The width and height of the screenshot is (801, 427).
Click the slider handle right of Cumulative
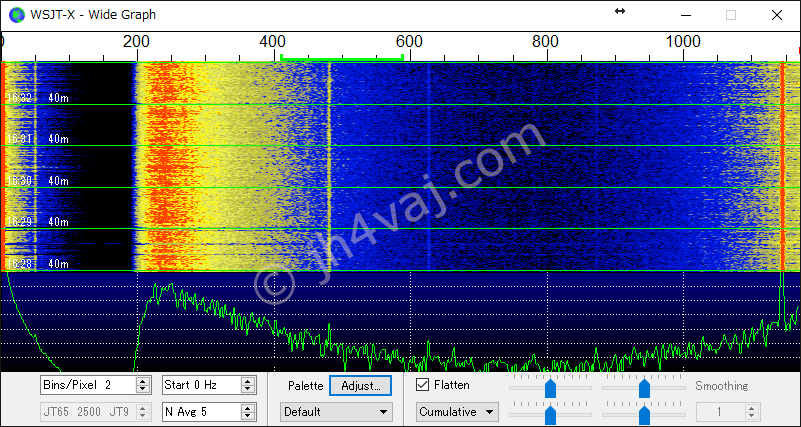pyautogui.click(x=550, y=415)
